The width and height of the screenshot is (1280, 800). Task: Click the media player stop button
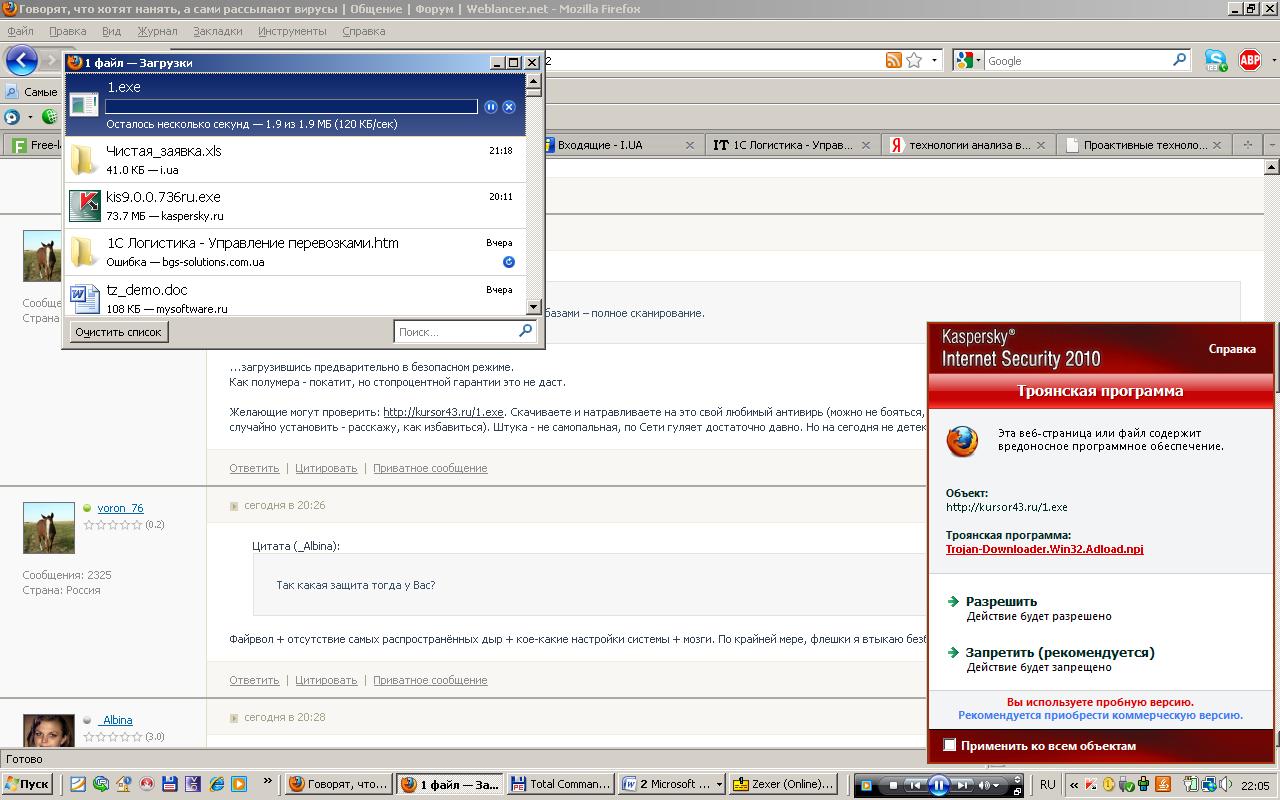[x=893, y=786]
